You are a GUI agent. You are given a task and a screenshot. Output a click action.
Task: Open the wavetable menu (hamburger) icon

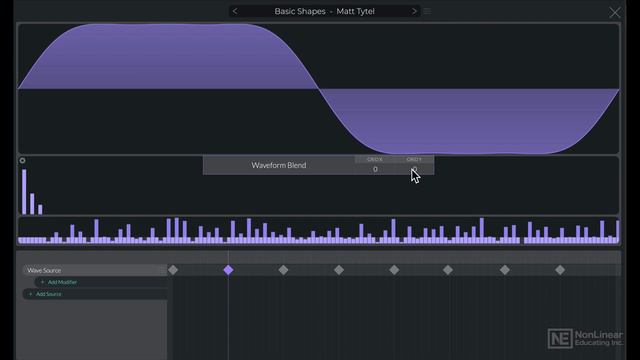tap(427, 11)
